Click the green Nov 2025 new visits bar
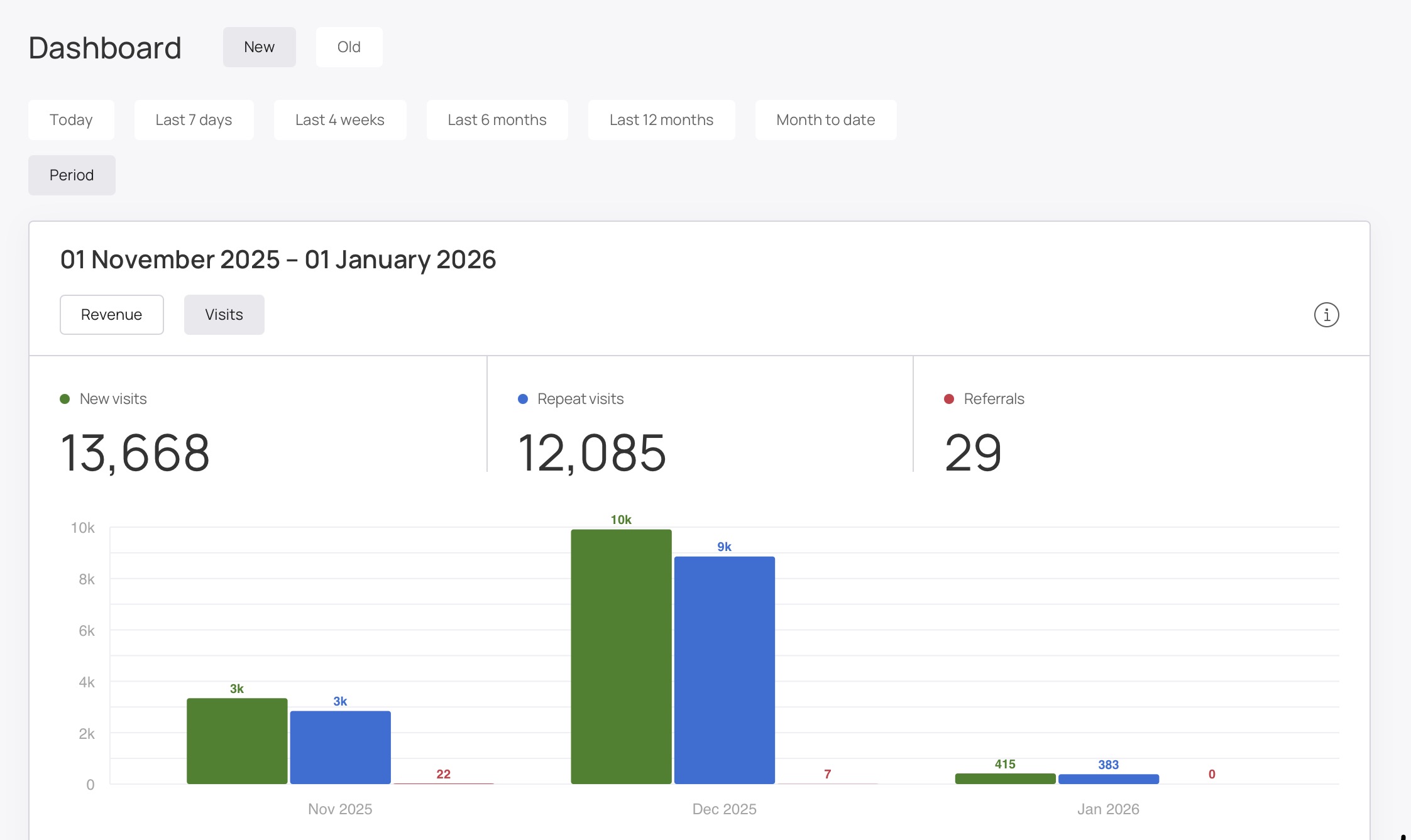The image size is (1411, 840). (x=237, y=741)
